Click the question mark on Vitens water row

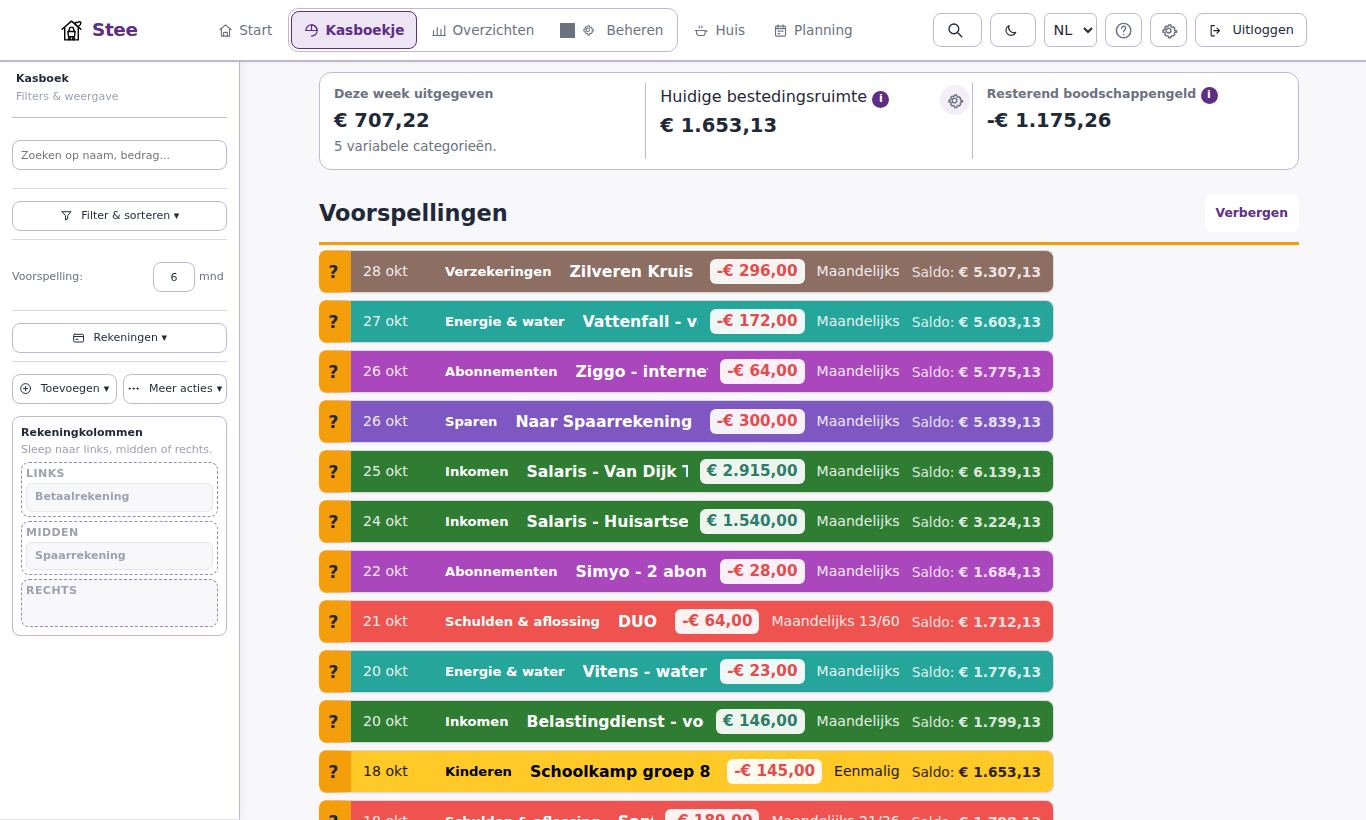pyautogui.click(x=334, y=671)
